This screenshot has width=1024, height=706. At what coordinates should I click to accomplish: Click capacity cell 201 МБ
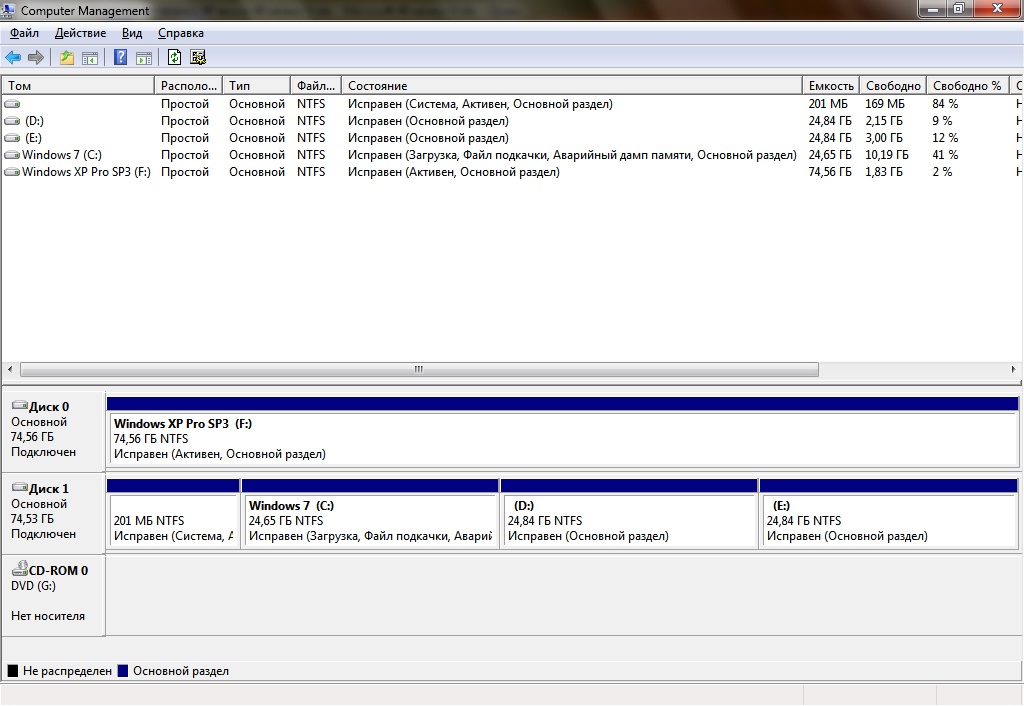tap(827, 104)
